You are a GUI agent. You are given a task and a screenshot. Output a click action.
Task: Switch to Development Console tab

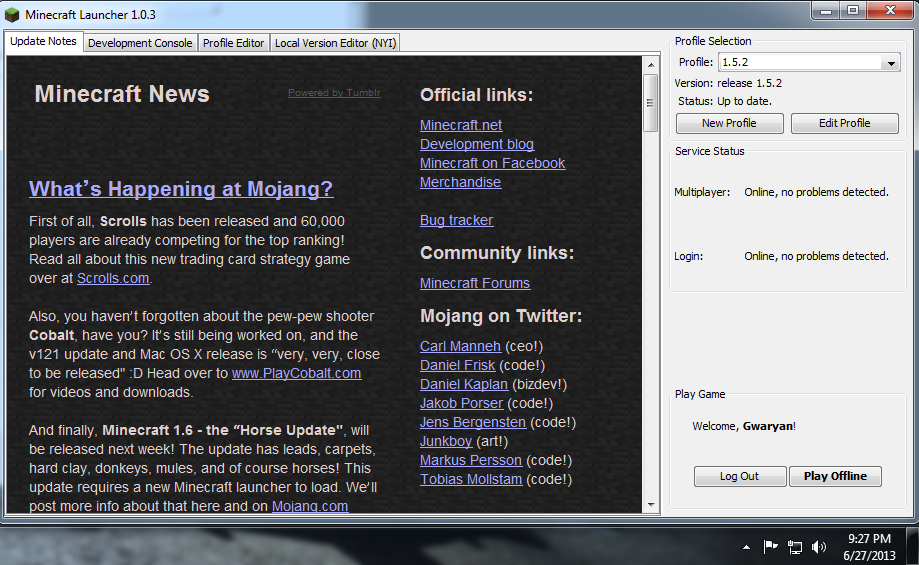(x=140, y=43)
